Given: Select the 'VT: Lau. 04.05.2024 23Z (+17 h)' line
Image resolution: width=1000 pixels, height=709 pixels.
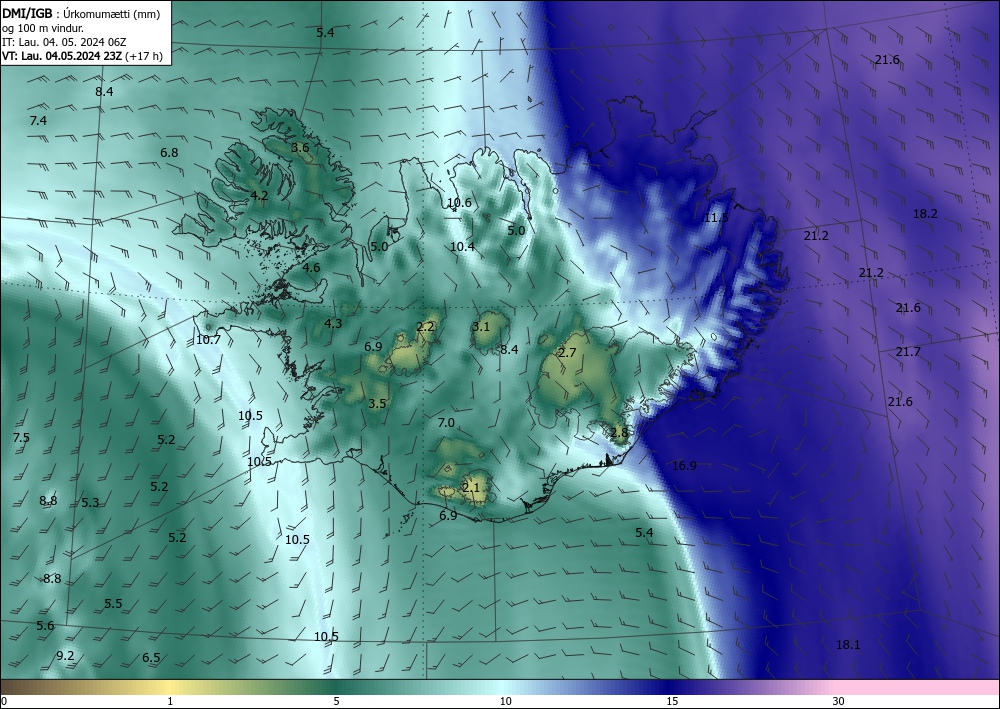Looking at the screenshot, I should [82, 56].
